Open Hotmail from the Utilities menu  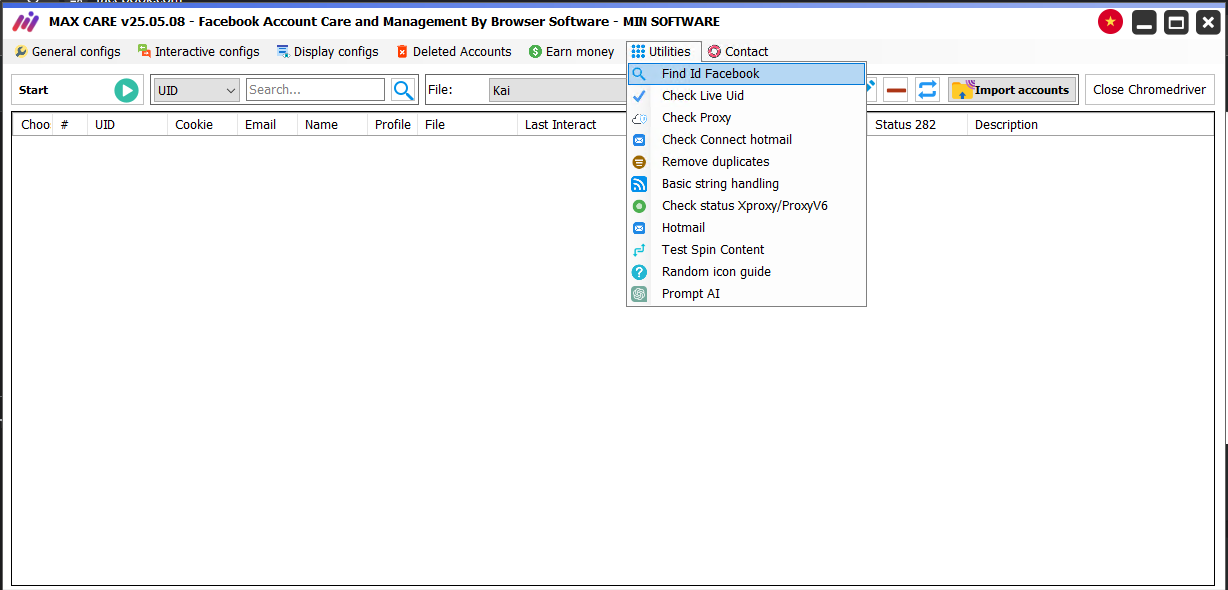pos(746,228)
